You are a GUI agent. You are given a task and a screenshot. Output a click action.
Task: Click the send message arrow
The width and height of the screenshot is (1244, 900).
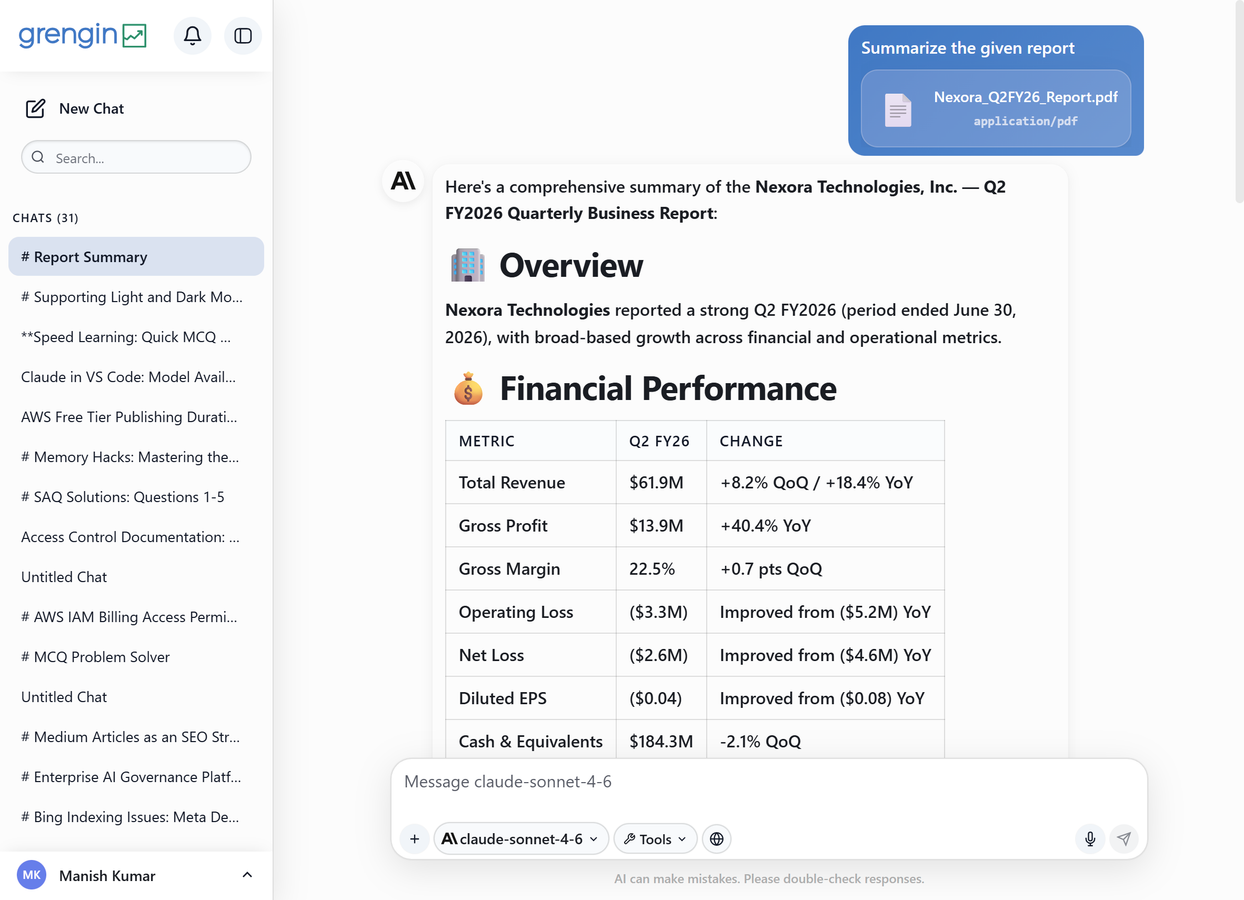pos(1124,839)
